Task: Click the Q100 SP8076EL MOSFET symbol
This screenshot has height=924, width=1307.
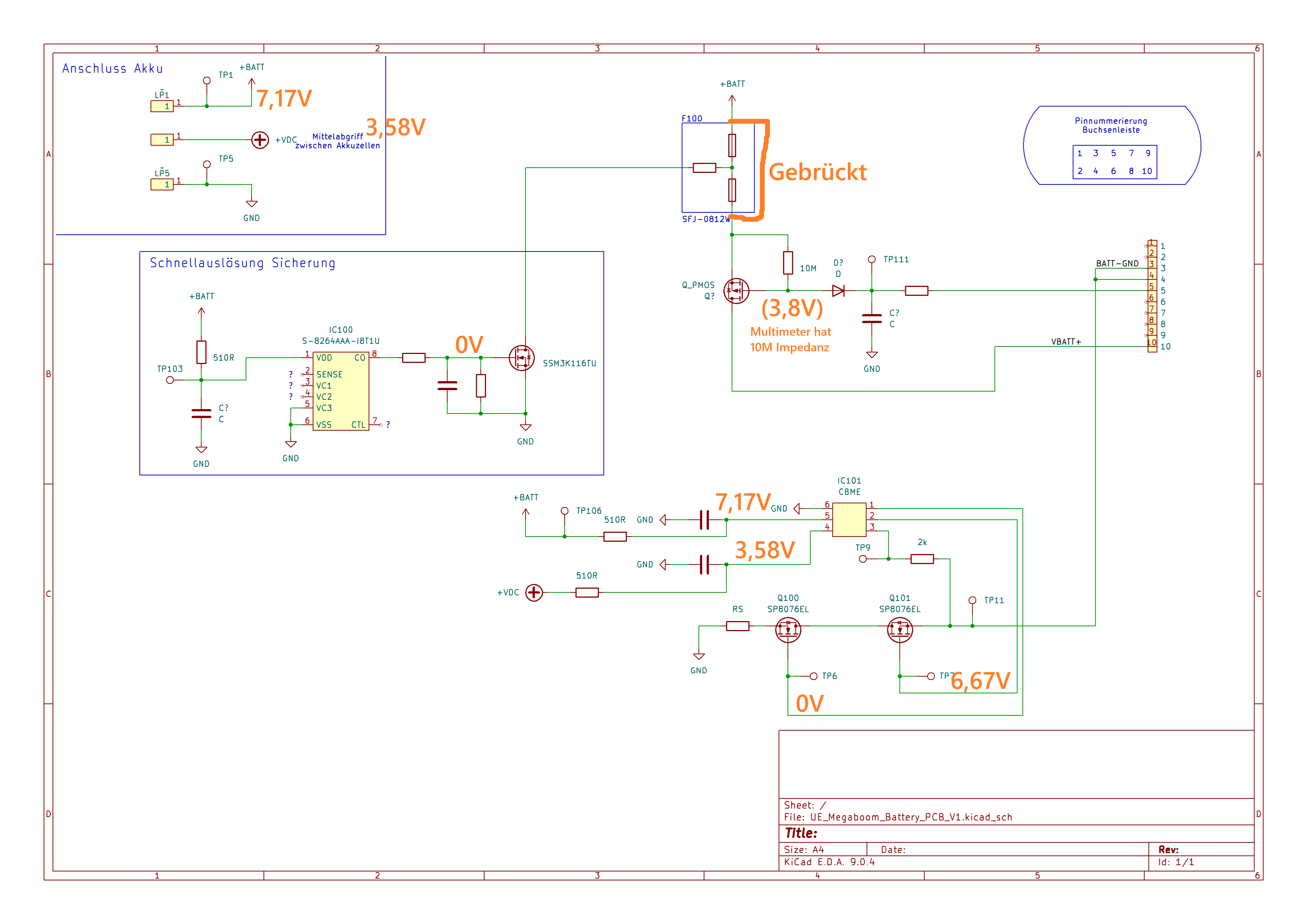Action: coord(788,629)
